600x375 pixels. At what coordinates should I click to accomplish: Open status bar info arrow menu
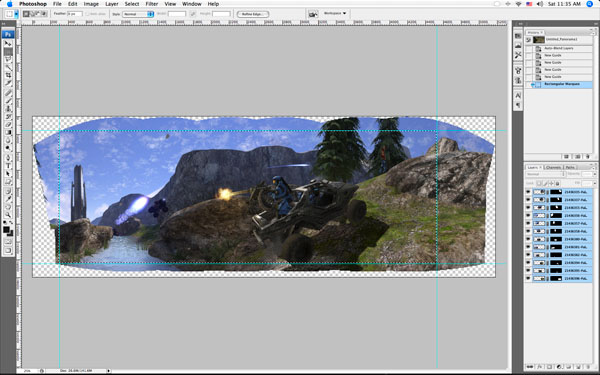pos(109,370)
